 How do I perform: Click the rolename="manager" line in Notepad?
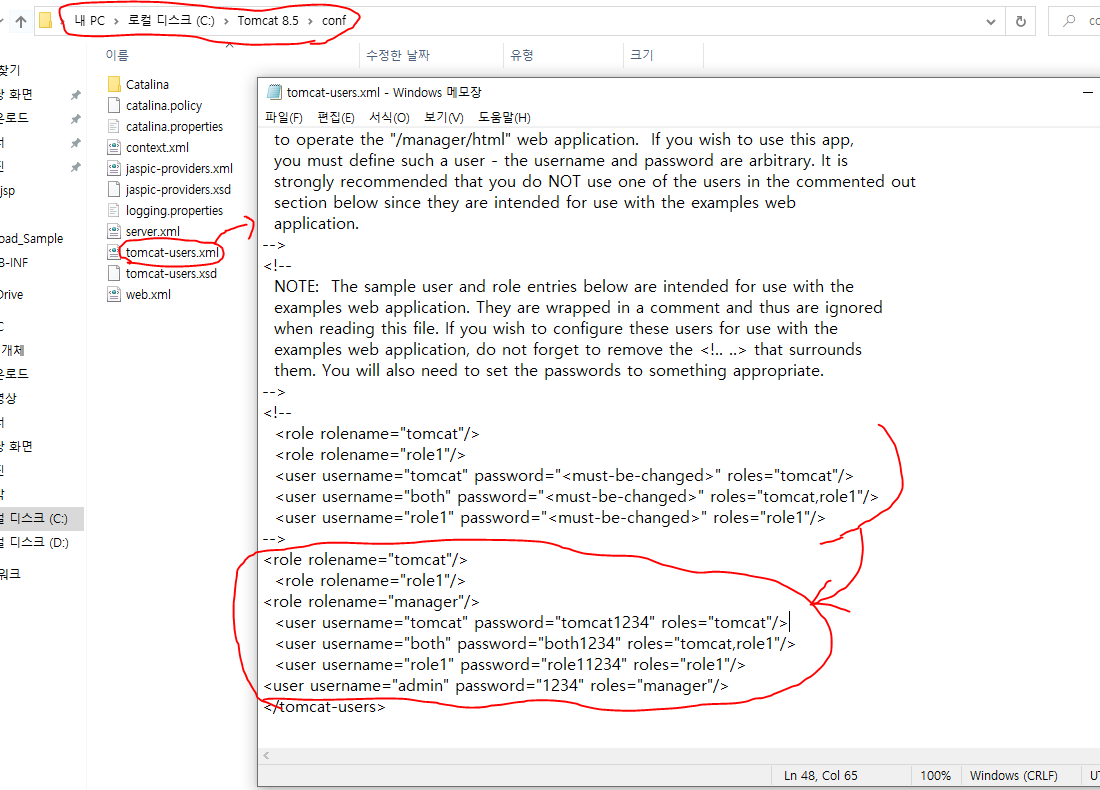[372, 601]
